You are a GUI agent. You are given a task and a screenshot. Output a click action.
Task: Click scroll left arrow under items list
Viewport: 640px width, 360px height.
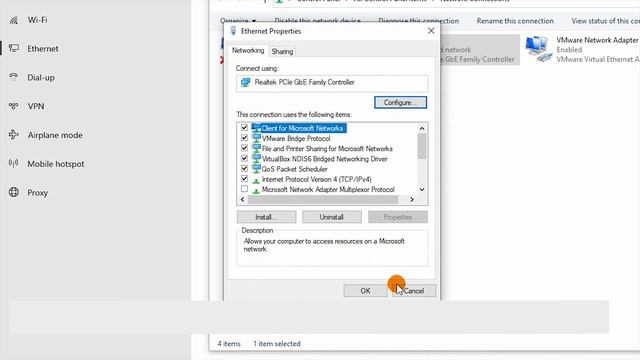242,200
